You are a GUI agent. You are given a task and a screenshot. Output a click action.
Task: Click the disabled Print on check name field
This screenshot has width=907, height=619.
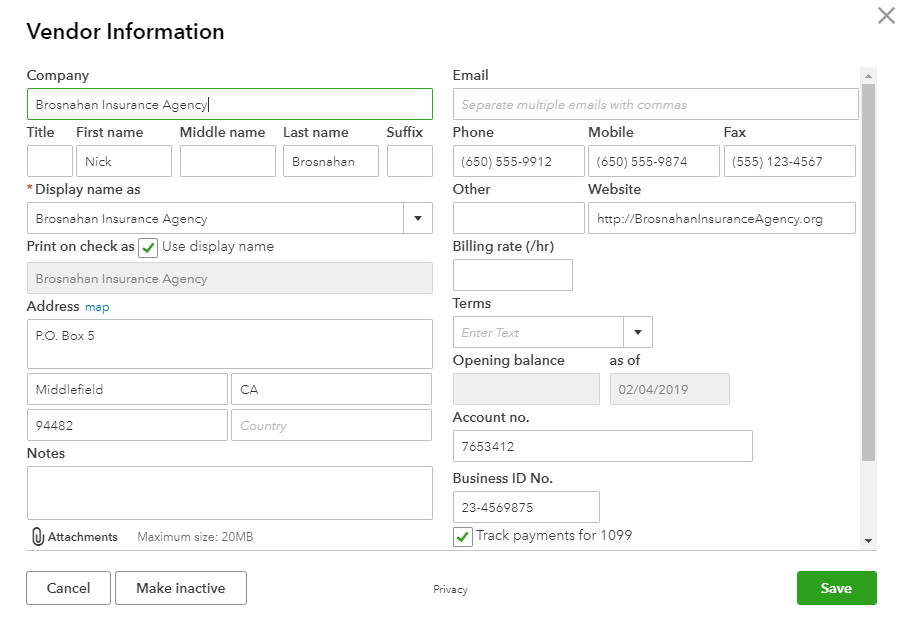click(x=230, y=278)
